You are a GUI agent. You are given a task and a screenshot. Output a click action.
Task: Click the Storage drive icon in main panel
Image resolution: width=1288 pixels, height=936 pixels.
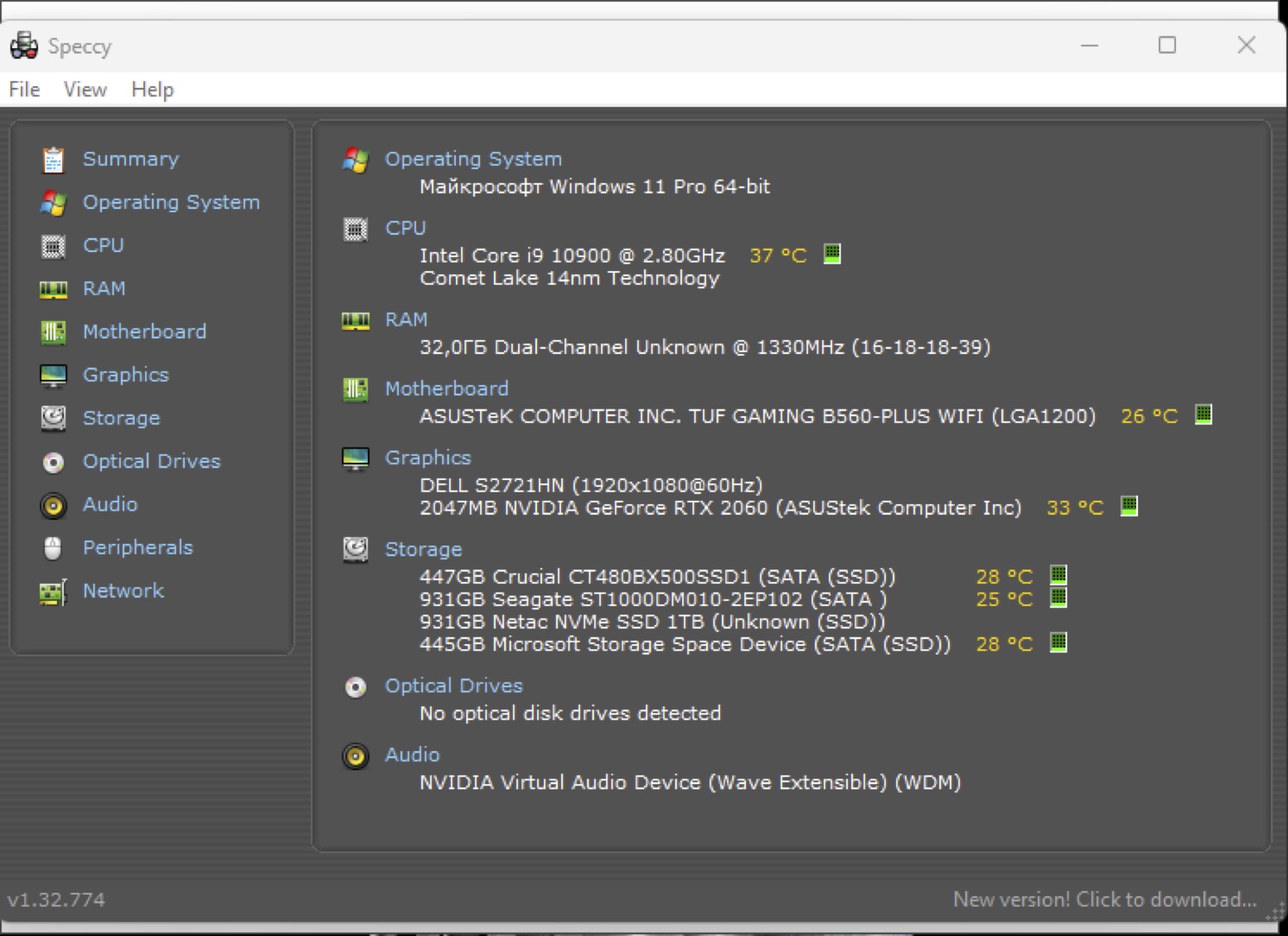(356, 550)
